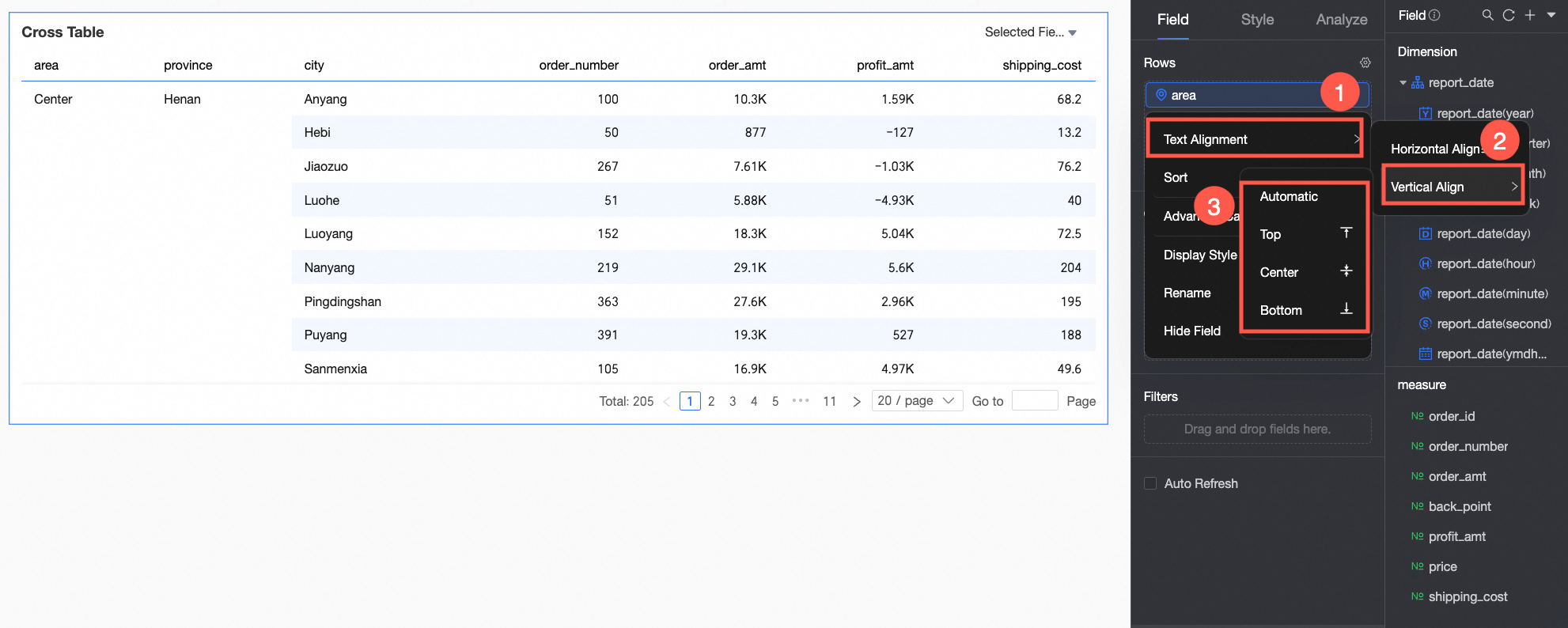Switch to the Field tab

pyautogui.click(x=1172, y=20)
